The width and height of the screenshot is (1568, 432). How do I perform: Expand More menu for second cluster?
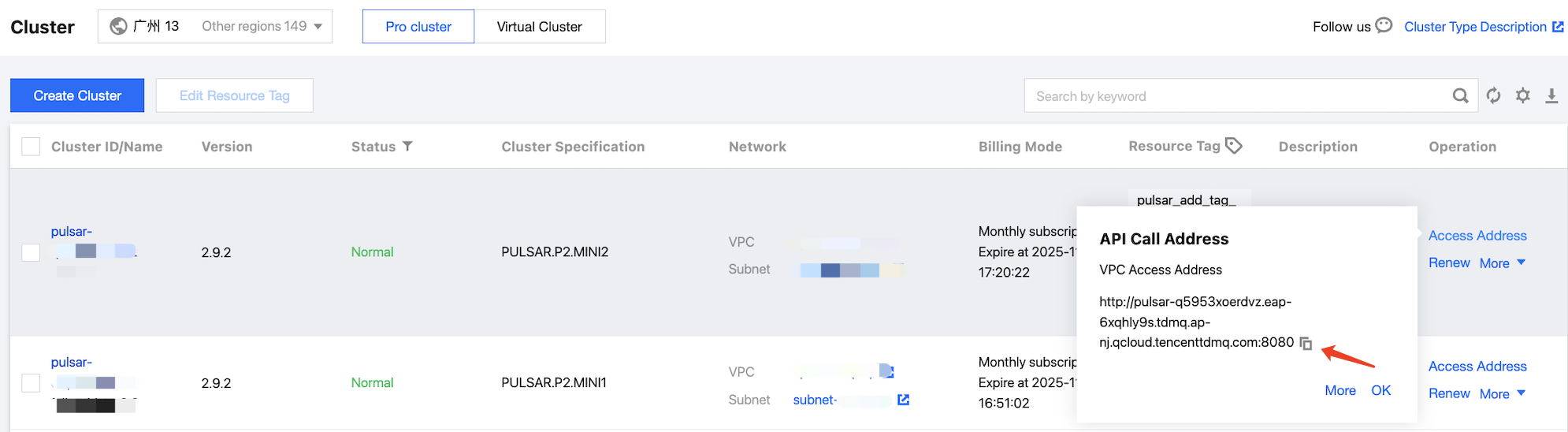[1502, 394]
